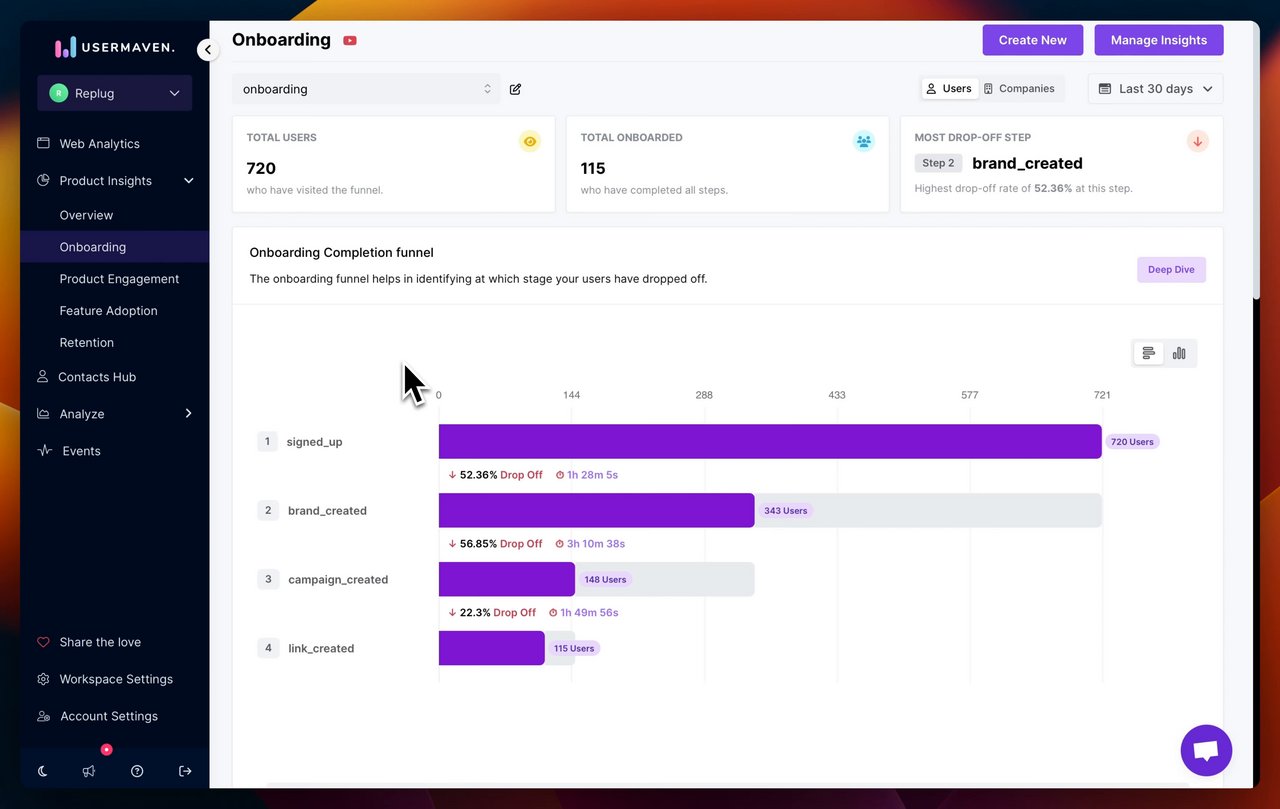The width and height of the screenshot is (1280, 809).
Task: Edit the onboarding funnel pencil icon
Action: 515,89
